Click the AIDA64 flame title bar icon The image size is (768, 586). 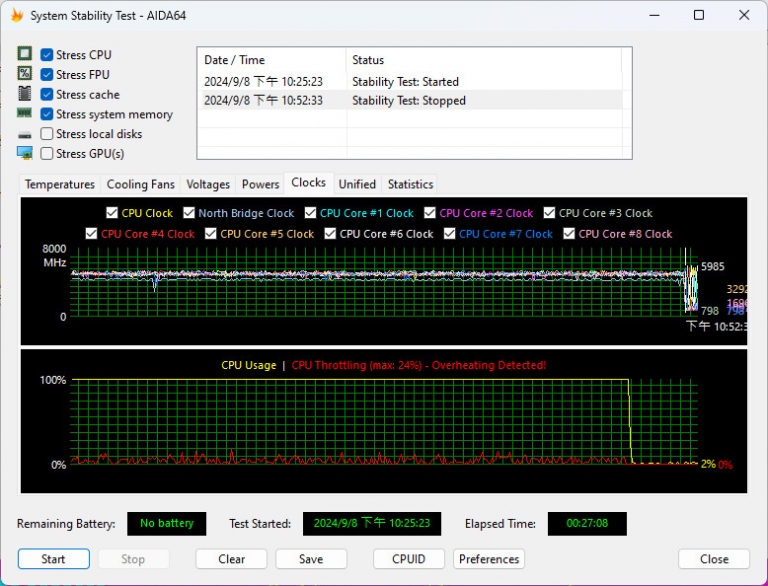click(x=17, y=16)
